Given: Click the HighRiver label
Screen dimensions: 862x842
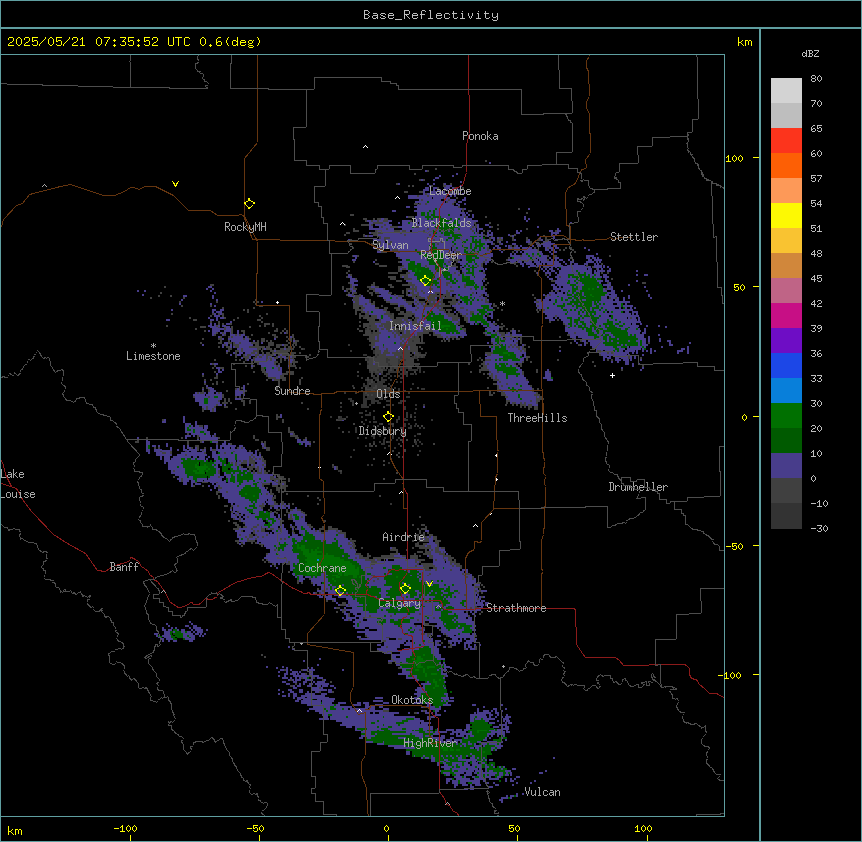Looking at the screenshot, I should point(429,743).
